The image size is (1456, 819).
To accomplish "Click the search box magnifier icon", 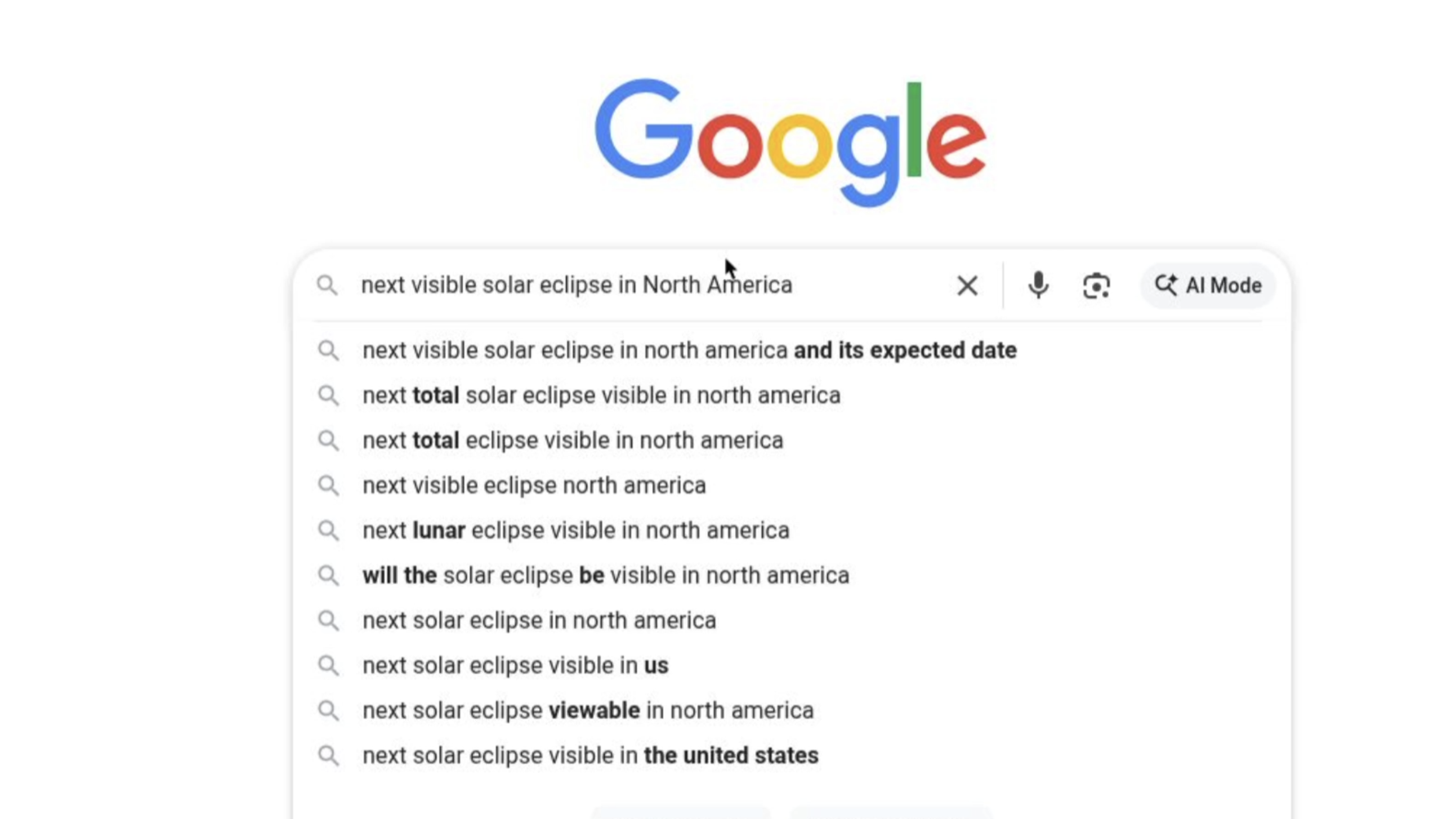I will tap(327, 285).
